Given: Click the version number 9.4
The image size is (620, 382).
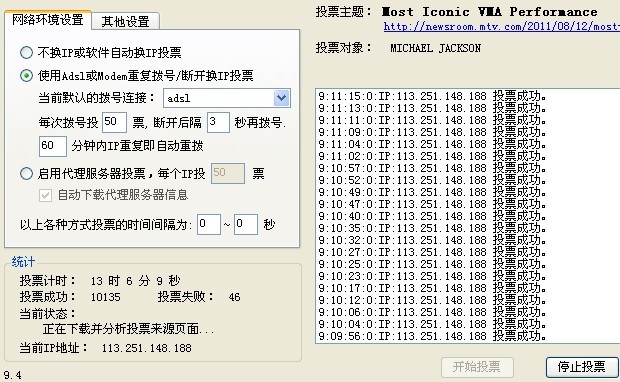Looking at the screenshot, I should pyautogui.click(x=12, y=375).
